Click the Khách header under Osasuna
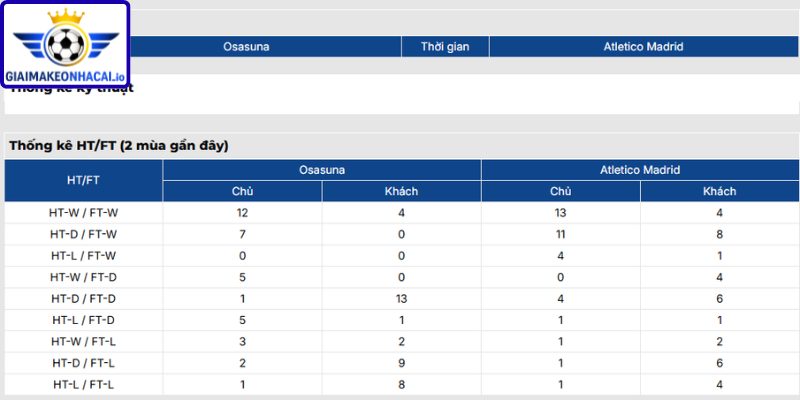Screen dimensions: 800x400 coord(401,191)
